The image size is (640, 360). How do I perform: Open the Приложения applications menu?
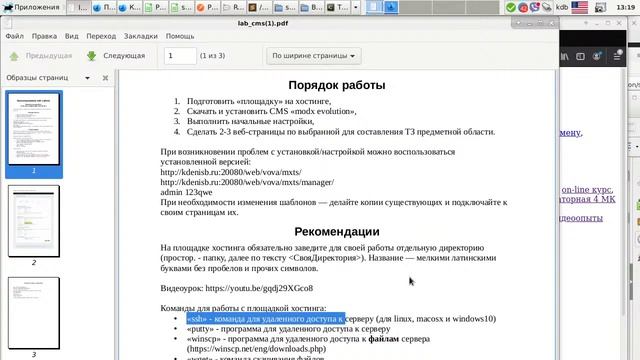coord(31,7)
